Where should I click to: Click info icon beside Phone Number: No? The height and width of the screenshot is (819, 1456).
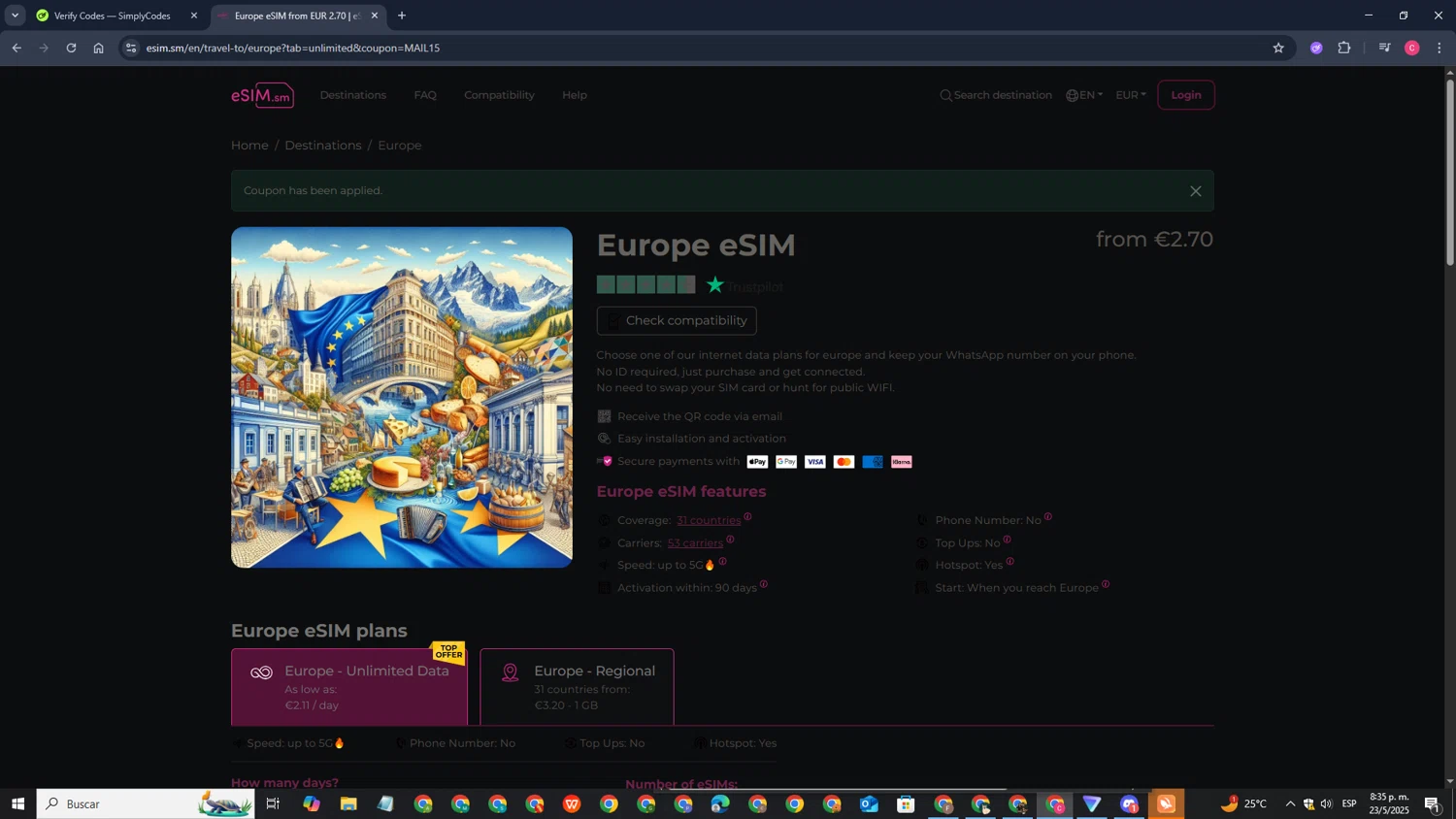(x=1048, y=516)
